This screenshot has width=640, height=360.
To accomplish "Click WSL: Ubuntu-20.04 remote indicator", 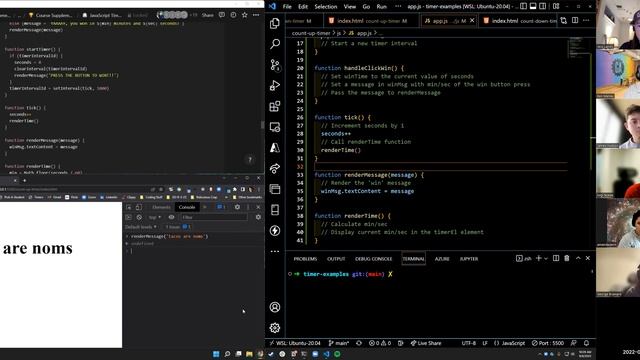I will 295,343.
